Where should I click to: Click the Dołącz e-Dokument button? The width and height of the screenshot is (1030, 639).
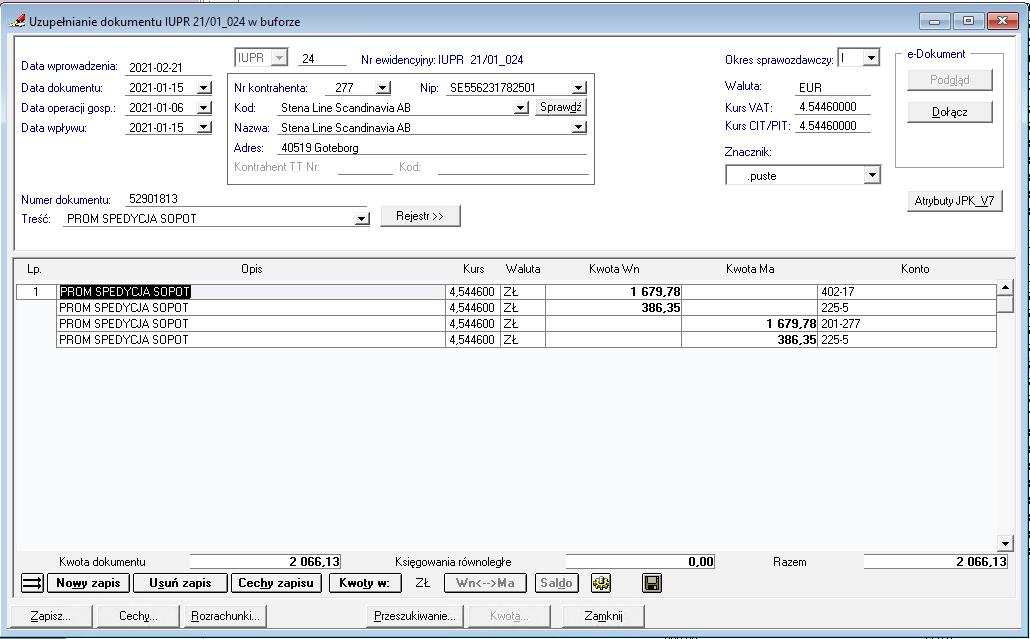tap(950, 112)
